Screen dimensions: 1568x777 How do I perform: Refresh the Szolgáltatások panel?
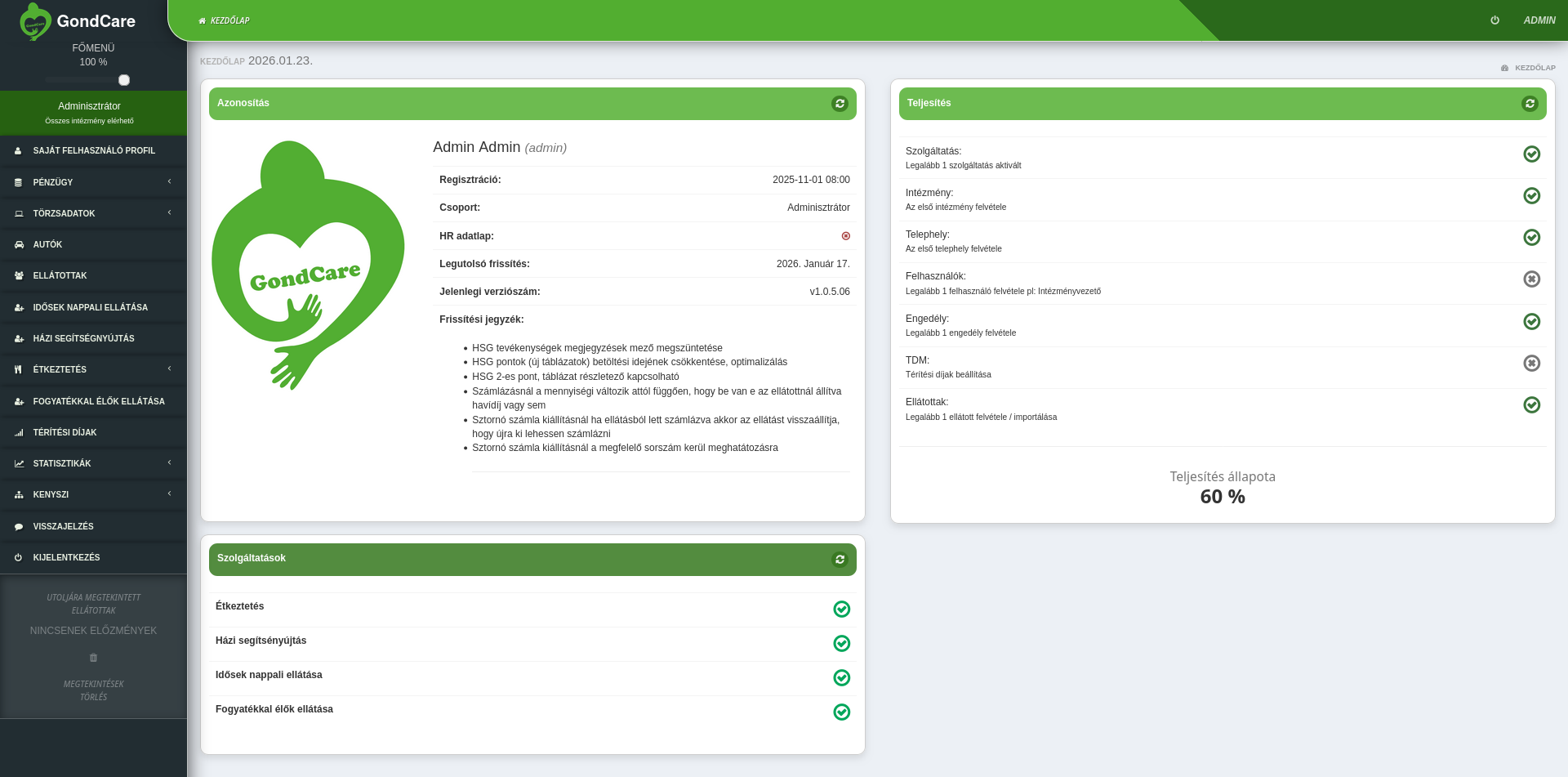pyautogui.click(x=840, y=560)
